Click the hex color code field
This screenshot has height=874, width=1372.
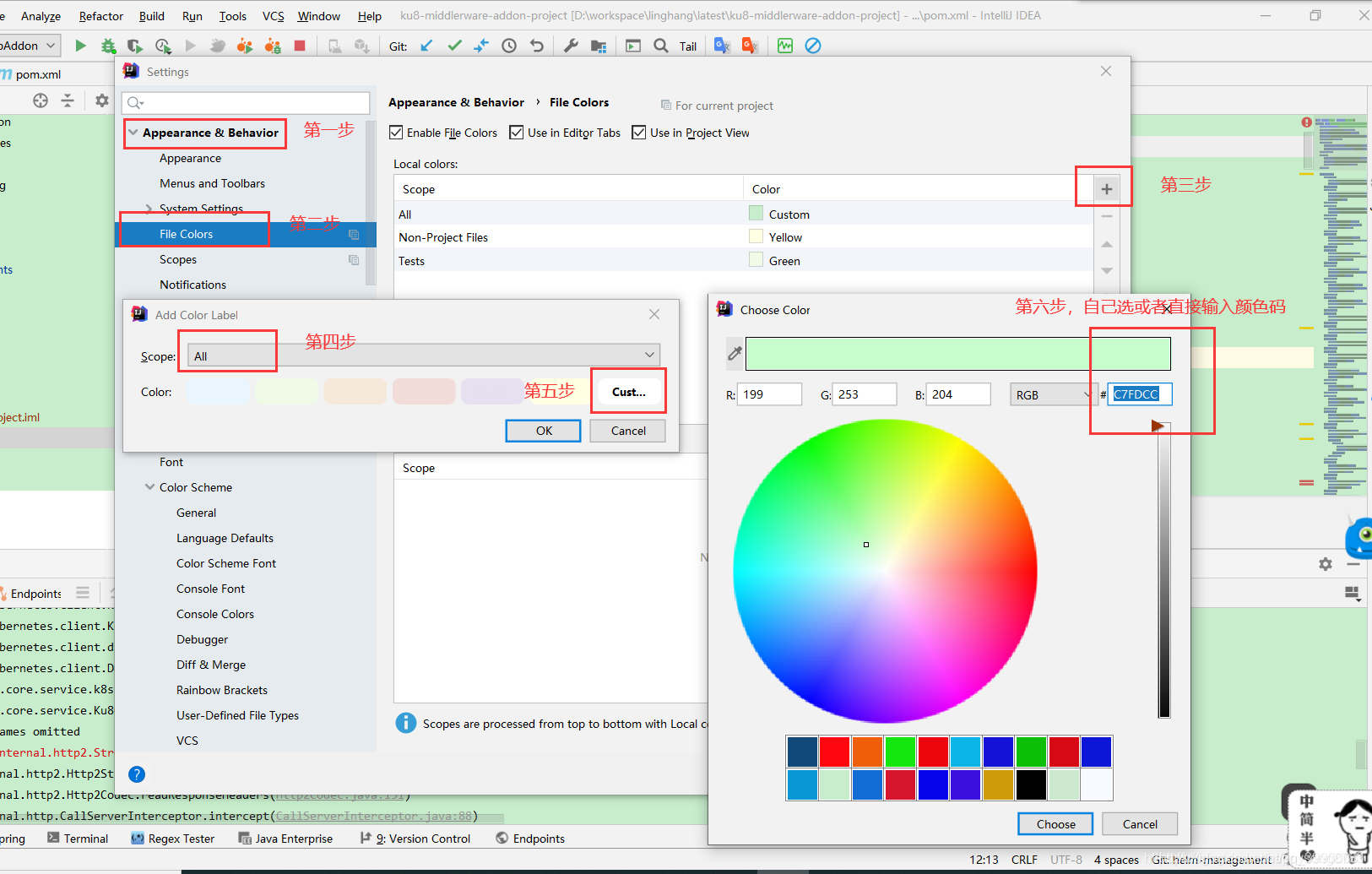1140,394
